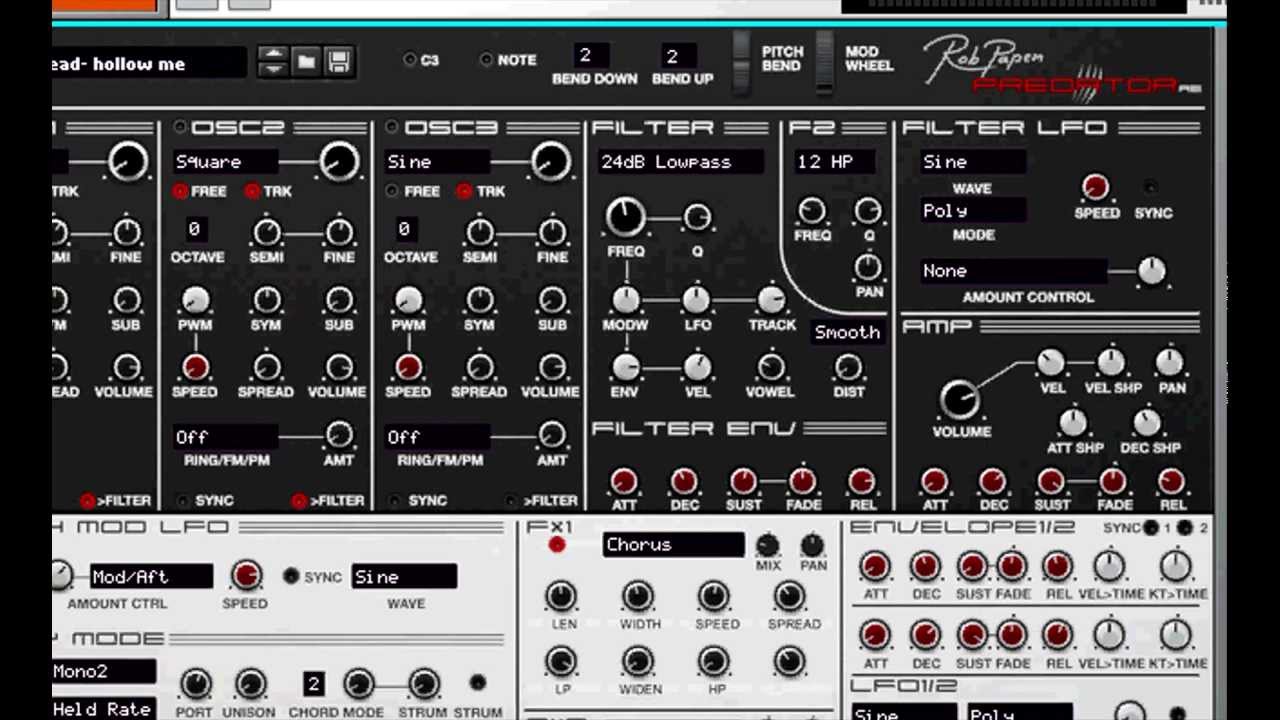The height and width of the screenshot is (720, 1280).
Task: Toggle Filter LFO SYNC LED
Action: click(x=1150, y=188)
